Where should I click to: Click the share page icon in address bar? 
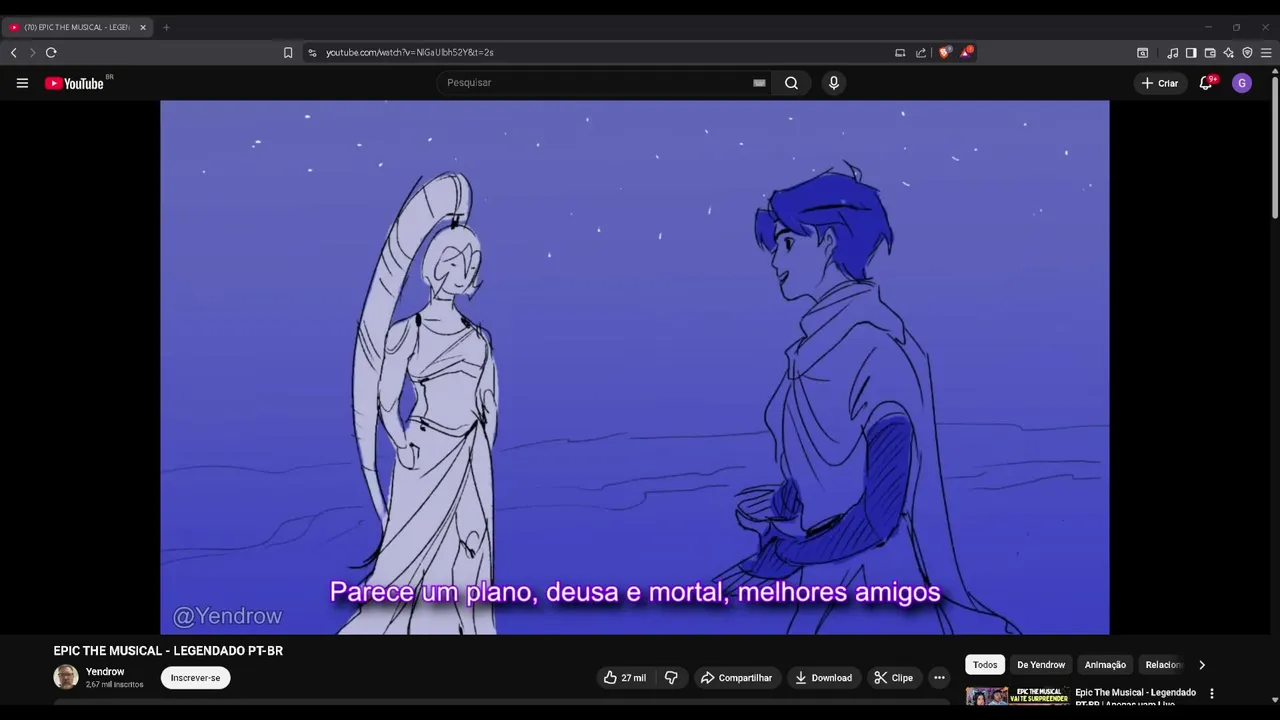tap(921, 52)
